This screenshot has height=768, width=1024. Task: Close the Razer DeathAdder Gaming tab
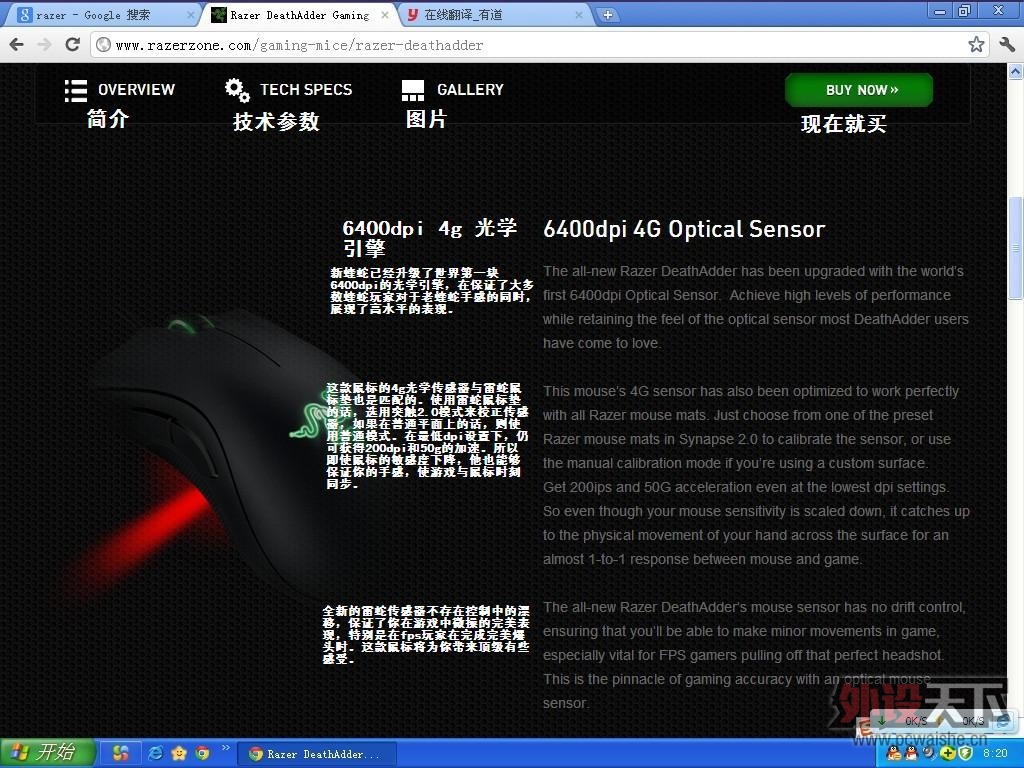[x=385, y=14]
